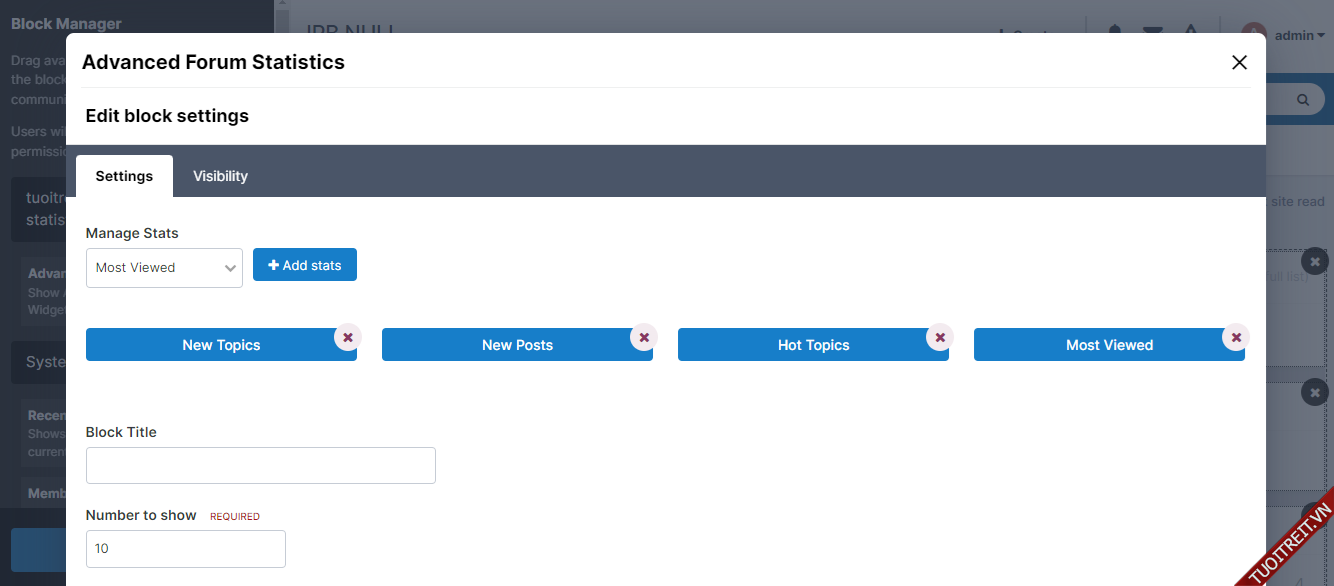Close the Advanced Forum Statistics dialog
Viewport: 1334px width, 586px height.
tap(1239, 62)
